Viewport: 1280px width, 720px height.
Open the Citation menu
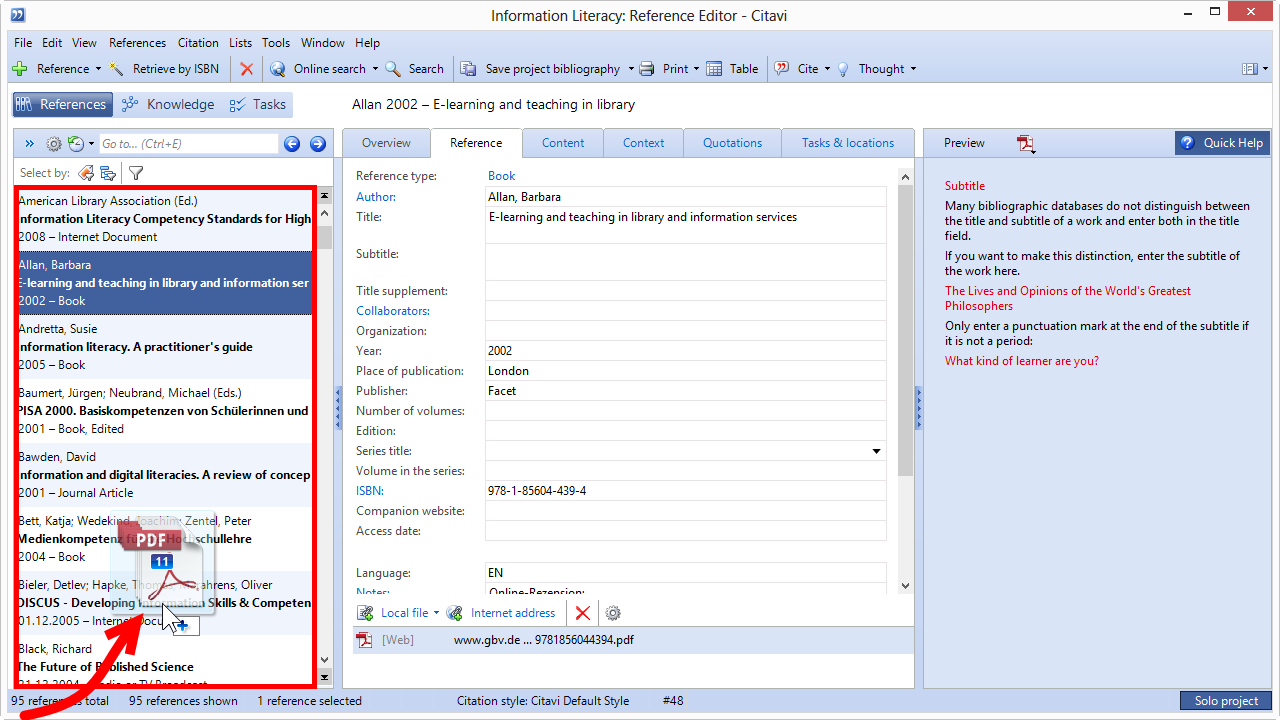[x=198, y=43]
